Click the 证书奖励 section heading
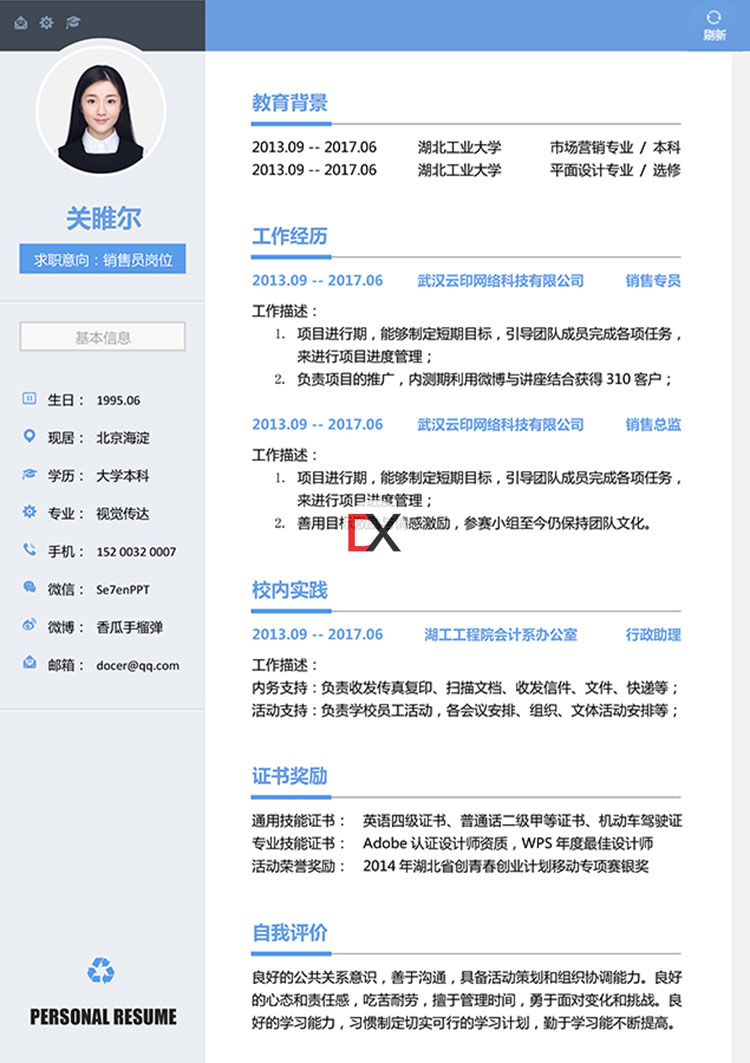This screenshot has height=1063, width=750. (x=290, y=776)
